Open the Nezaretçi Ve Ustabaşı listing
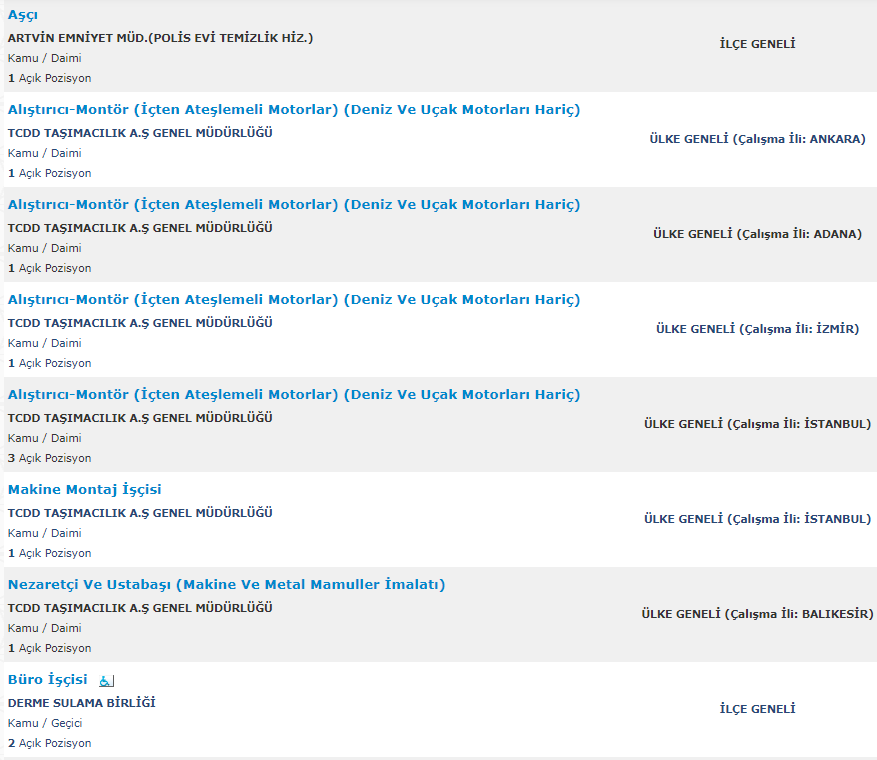 pos(227,584)
